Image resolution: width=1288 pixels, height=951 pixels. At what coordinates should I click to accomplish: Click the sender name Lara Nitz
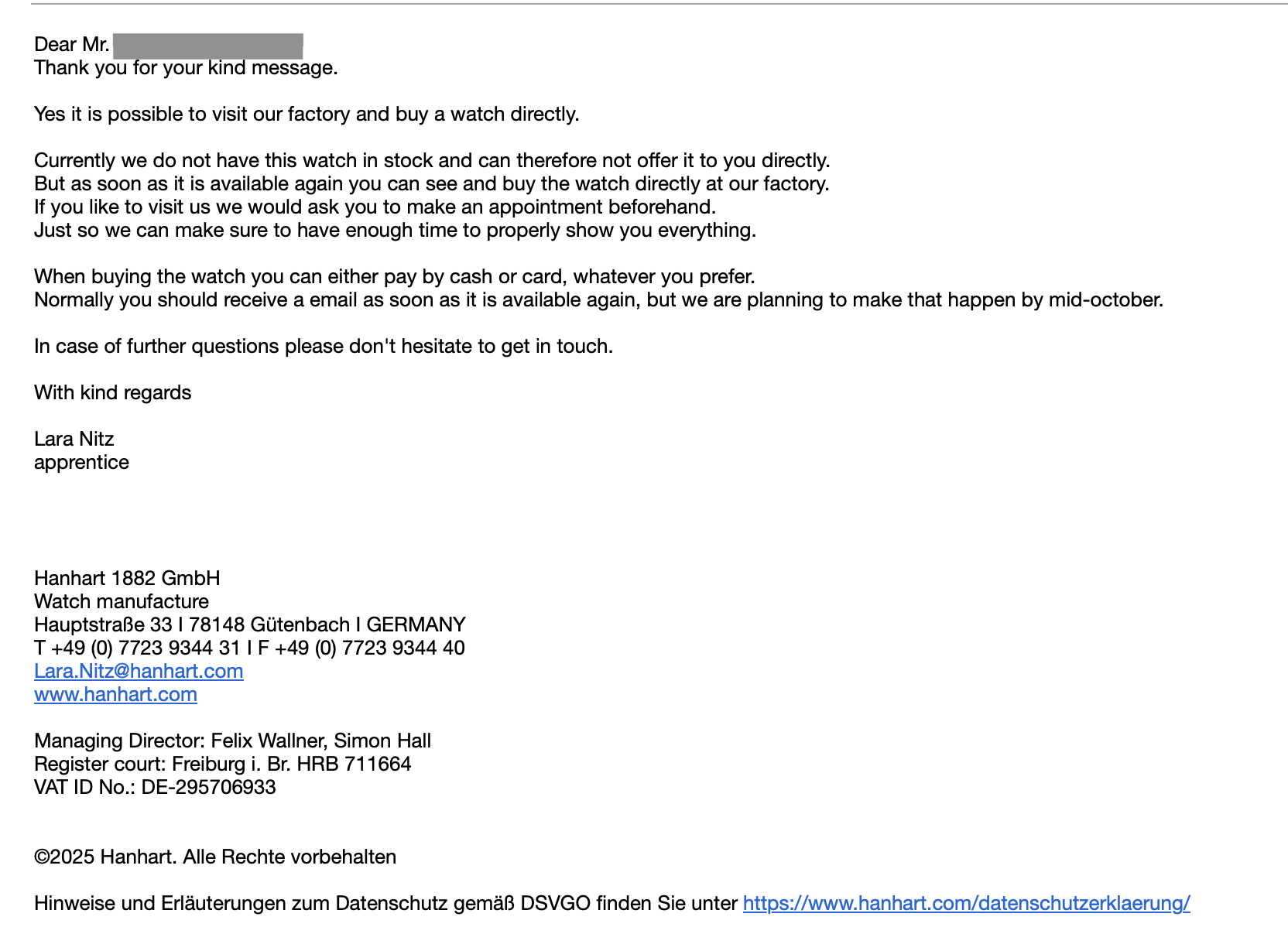tap(74, 440)
